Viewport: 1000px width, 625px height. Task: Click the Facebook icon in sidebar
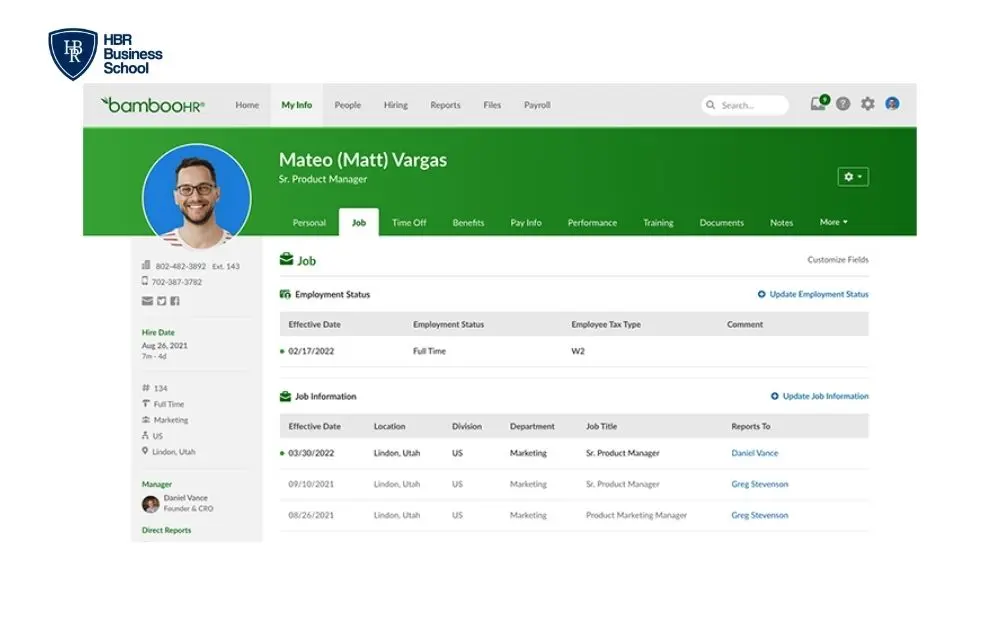[175, 301]
